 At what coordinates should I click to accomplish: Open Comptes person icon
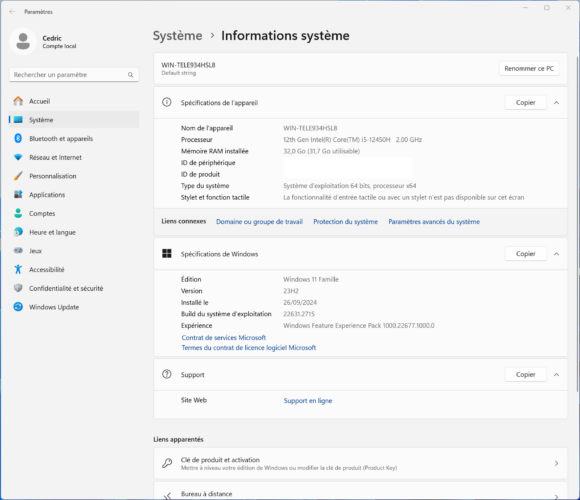tap(18, 213)
